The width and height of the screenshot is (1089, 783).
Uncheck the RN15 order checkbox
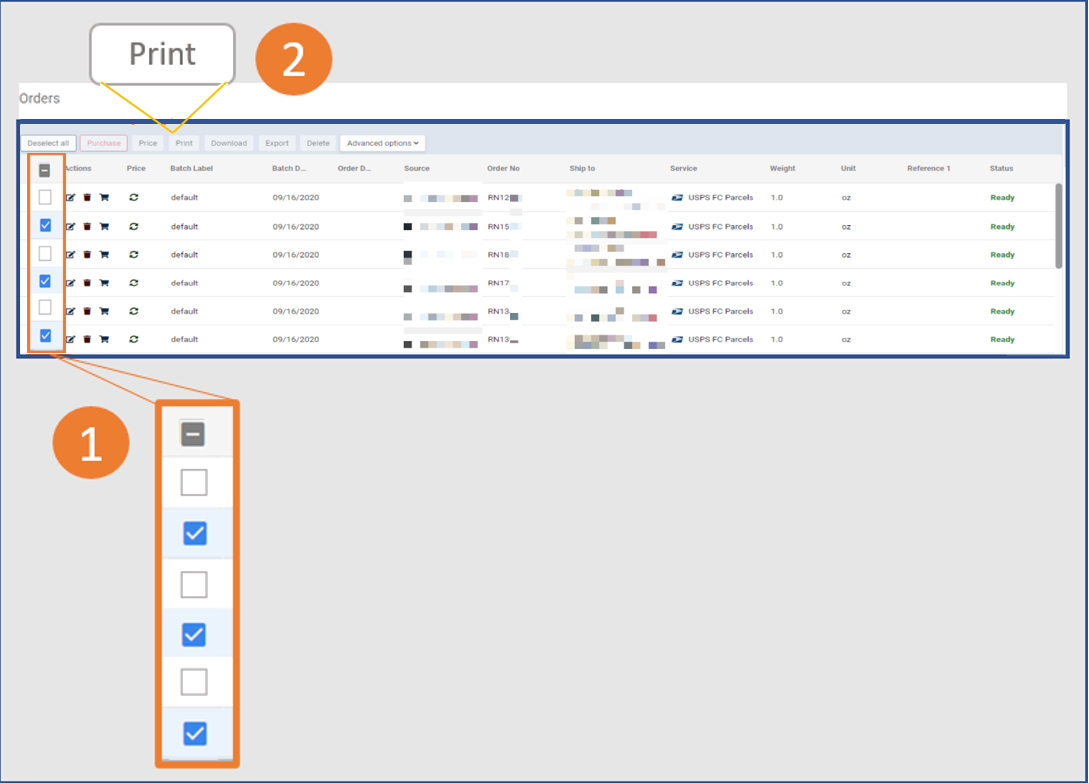pyautogui.click(x=44, y=226)
